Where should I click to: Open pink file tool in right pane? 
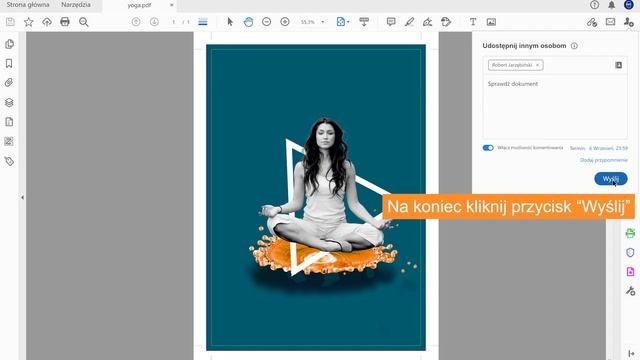630,271
